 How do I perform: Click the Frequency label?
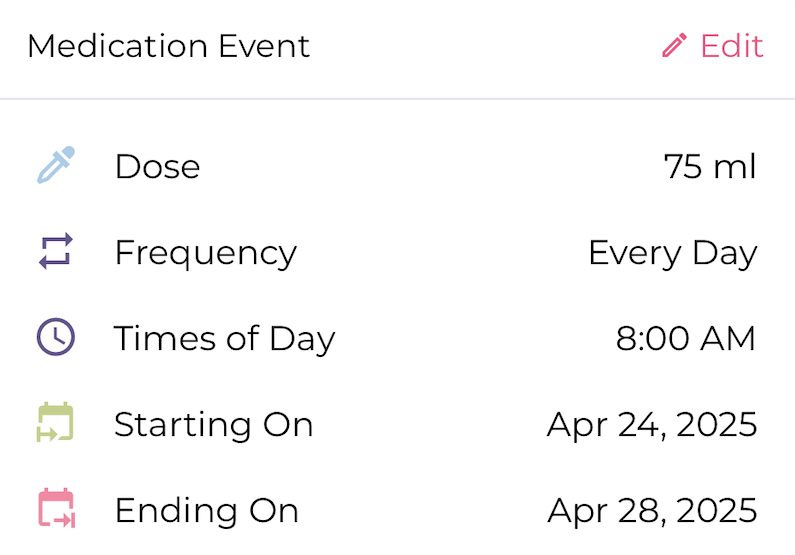click(x=205, y=252)
